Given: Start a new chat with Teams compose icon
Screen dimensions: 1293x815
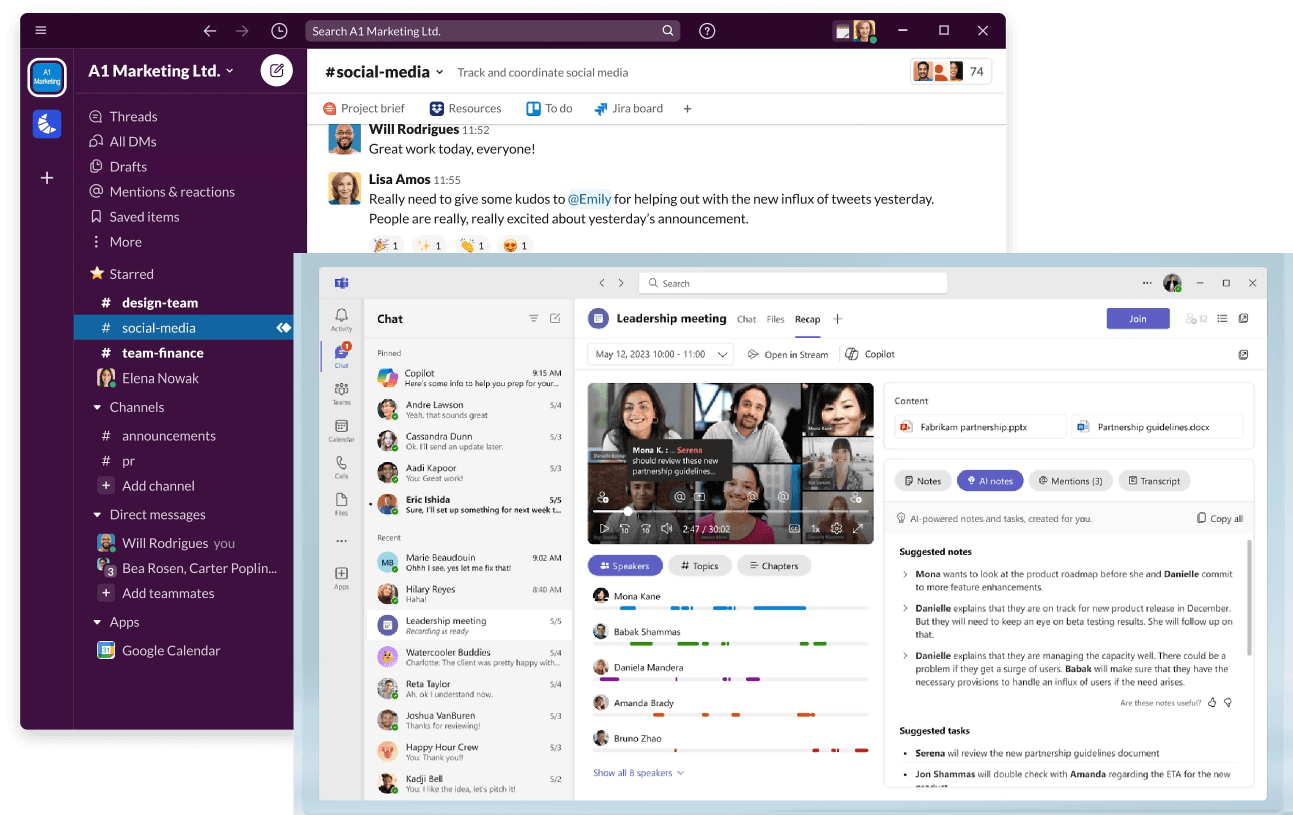Looking at the screenshot, I should 555,319.
